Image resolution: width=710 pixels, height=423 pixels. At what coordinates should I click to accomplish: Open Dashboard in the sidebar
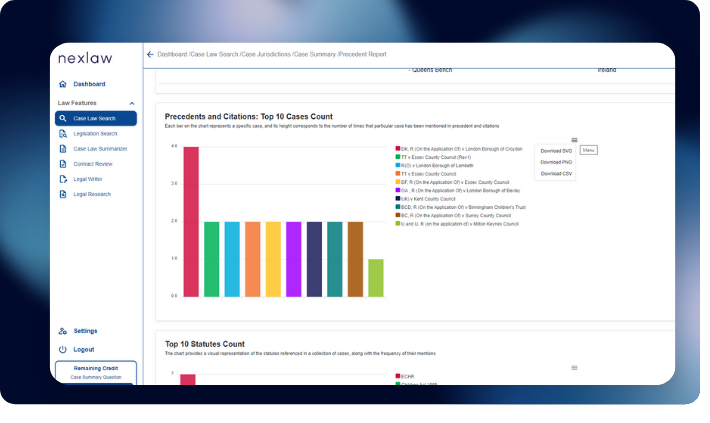[89, 84]
